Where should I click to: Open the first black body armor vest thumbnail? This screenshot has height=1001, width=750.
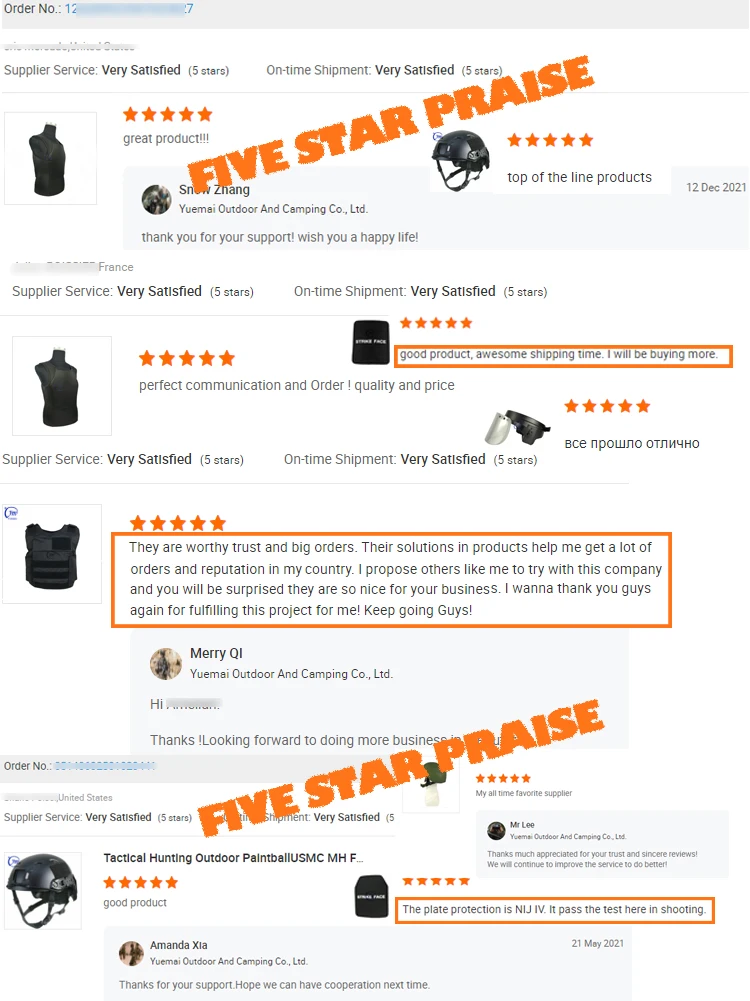(x=50, y=158)
